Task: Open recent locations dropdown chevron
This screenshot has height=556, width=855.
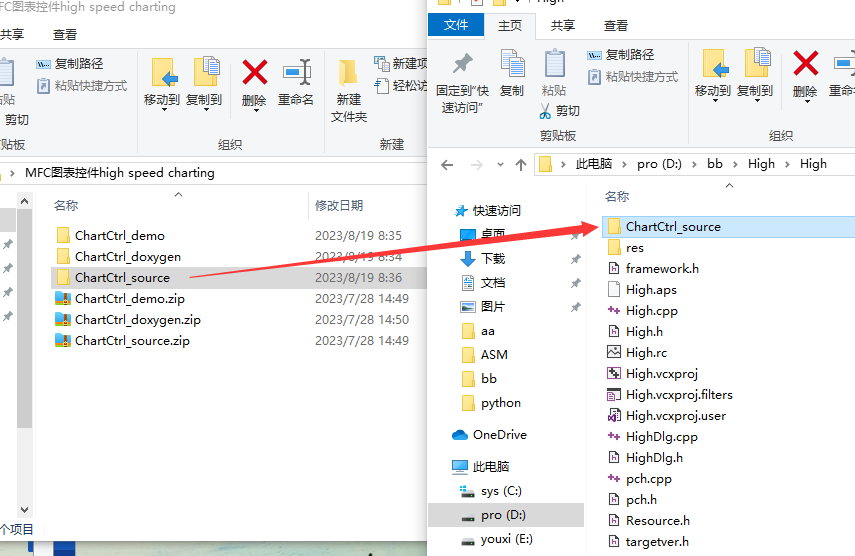Action: [500, 165]
